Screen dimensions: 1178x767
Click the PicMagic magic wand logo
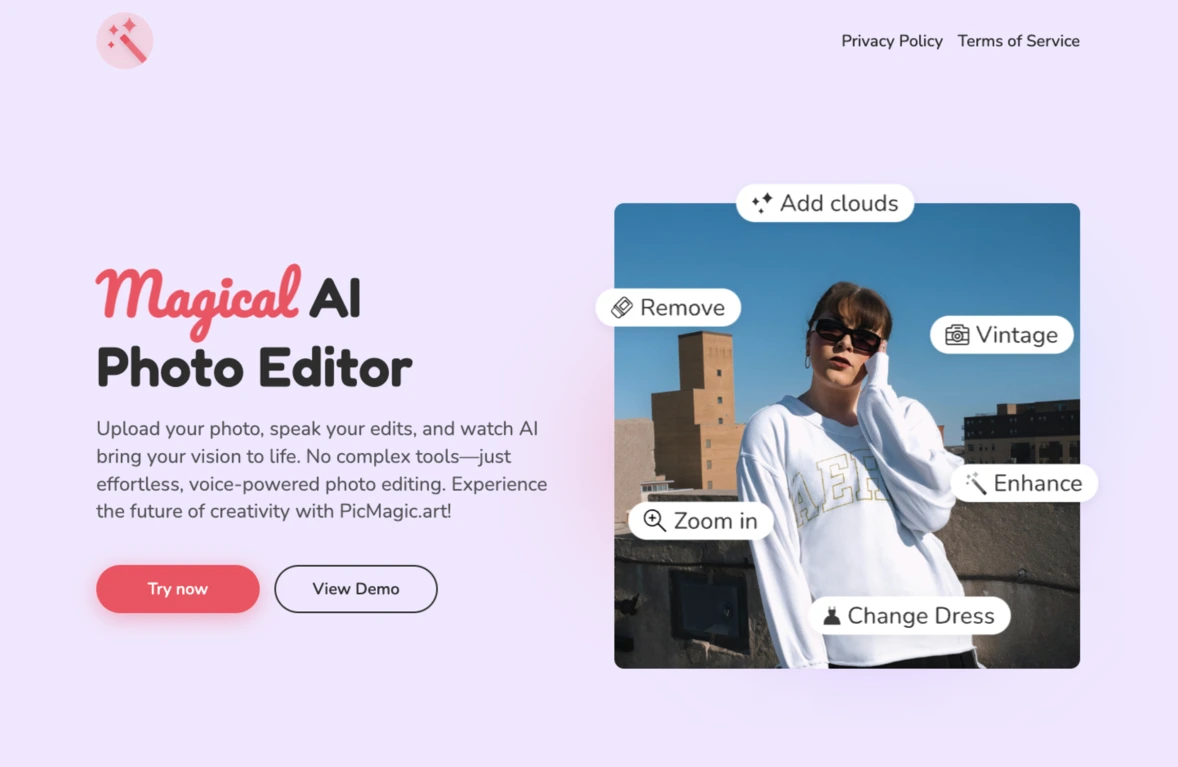(125, 41)
